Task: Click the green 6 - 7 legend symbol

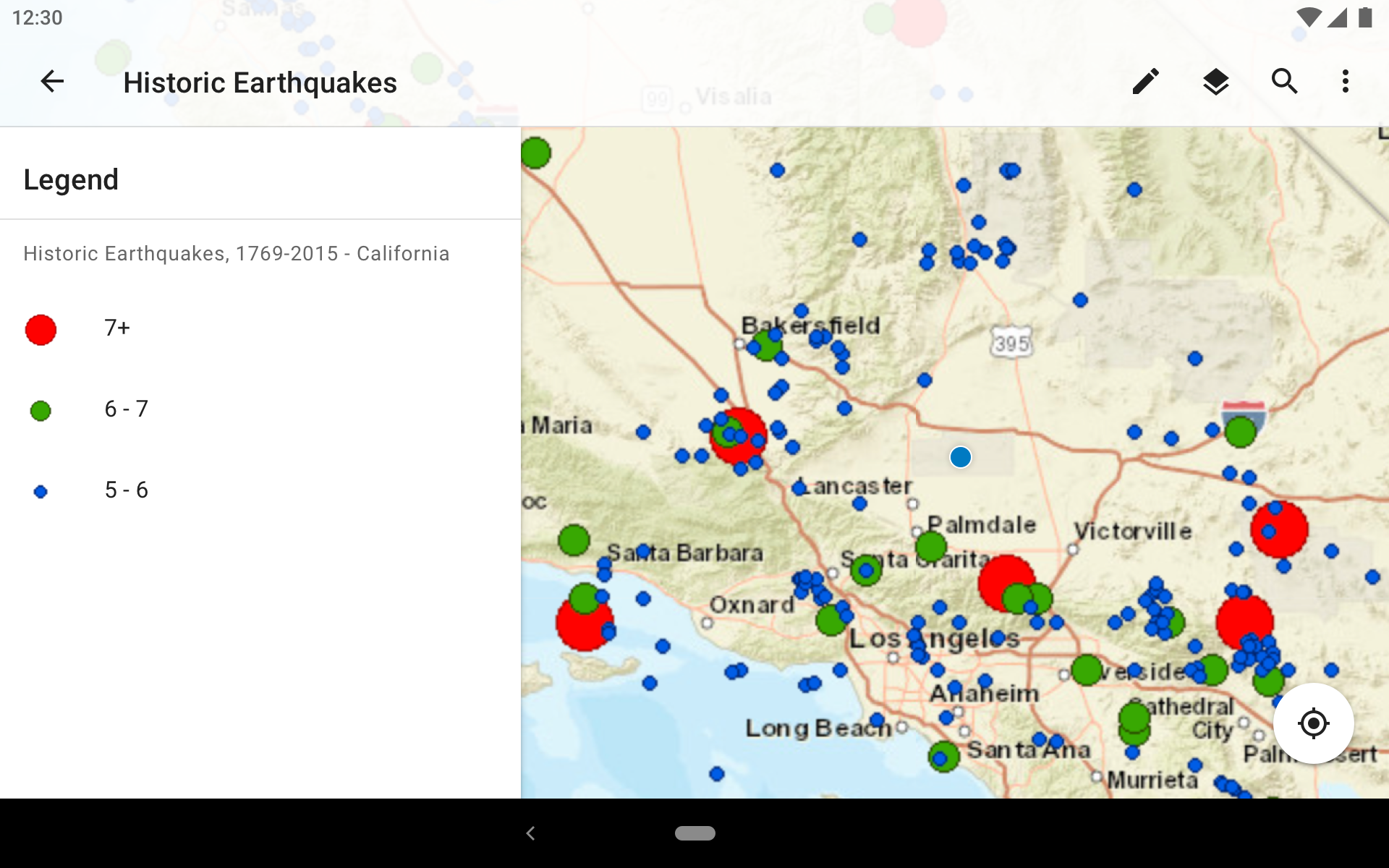Action: click(x=41, y=411)
